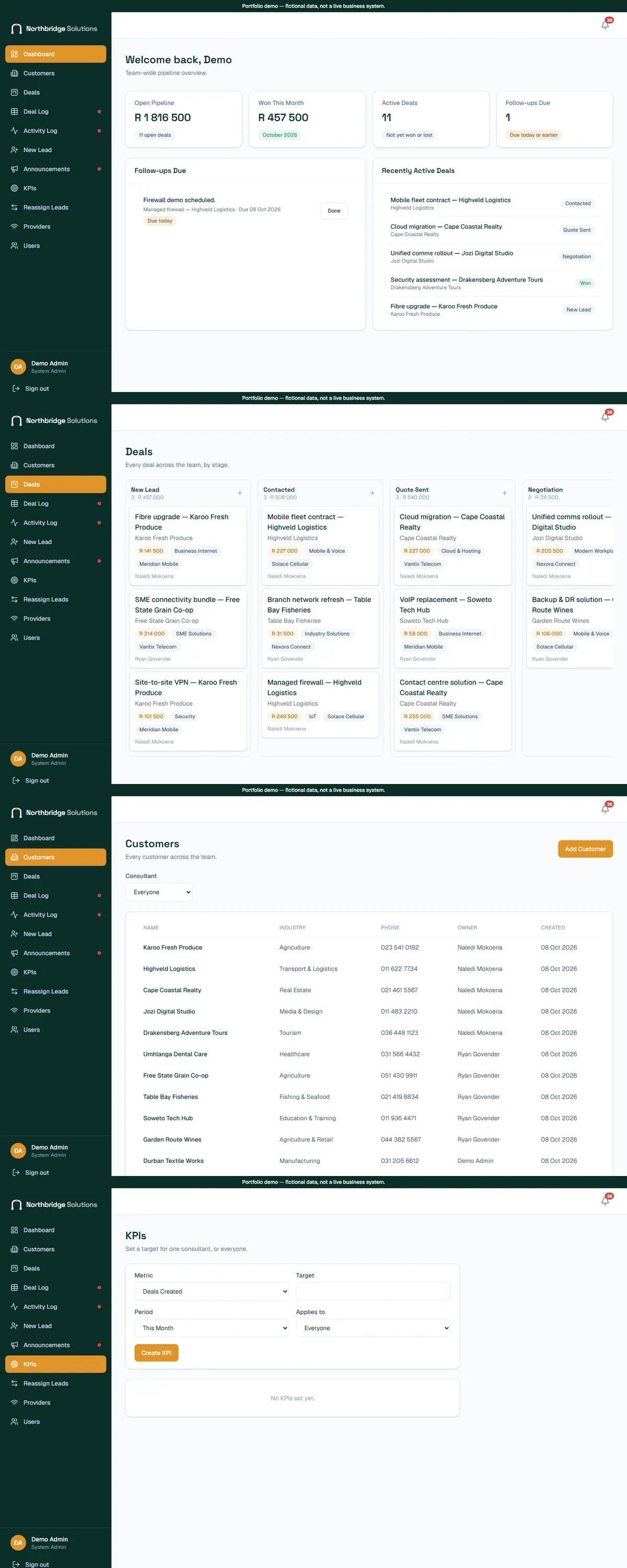627x1568 pixels.
Task: Open the Follow-ups Due stat card
Action: (x=554, y=119)
